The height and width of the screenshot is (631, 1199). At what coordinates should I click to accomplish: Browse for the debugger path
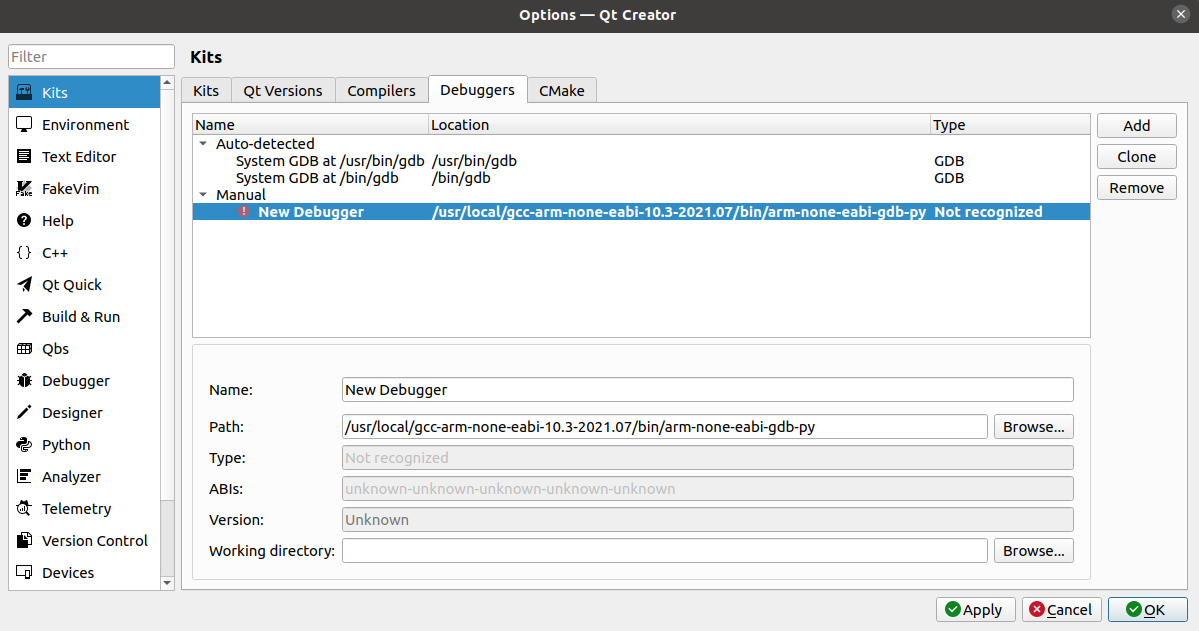point(1034,427)
